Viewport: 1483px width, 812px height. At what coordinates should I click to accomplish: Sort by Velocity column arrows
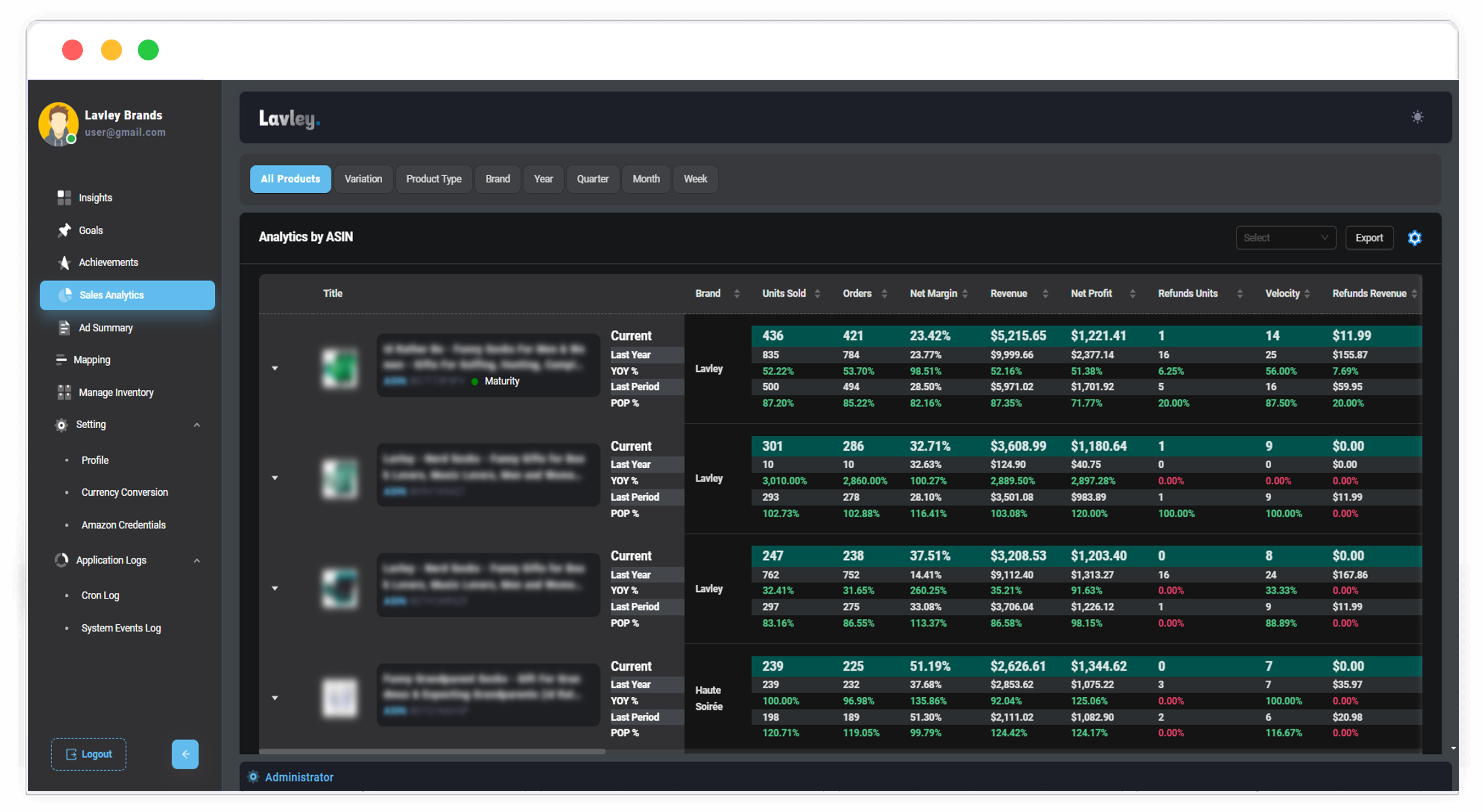(x=1307, y=294)
